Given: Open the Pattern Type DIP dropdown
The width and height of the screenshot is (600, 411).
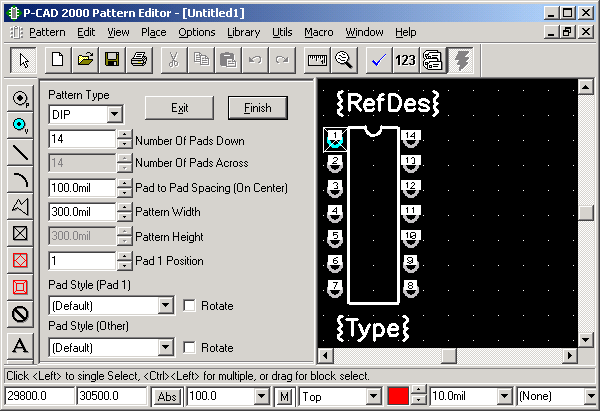Looking at the screenshot, I should coord(114,114).
